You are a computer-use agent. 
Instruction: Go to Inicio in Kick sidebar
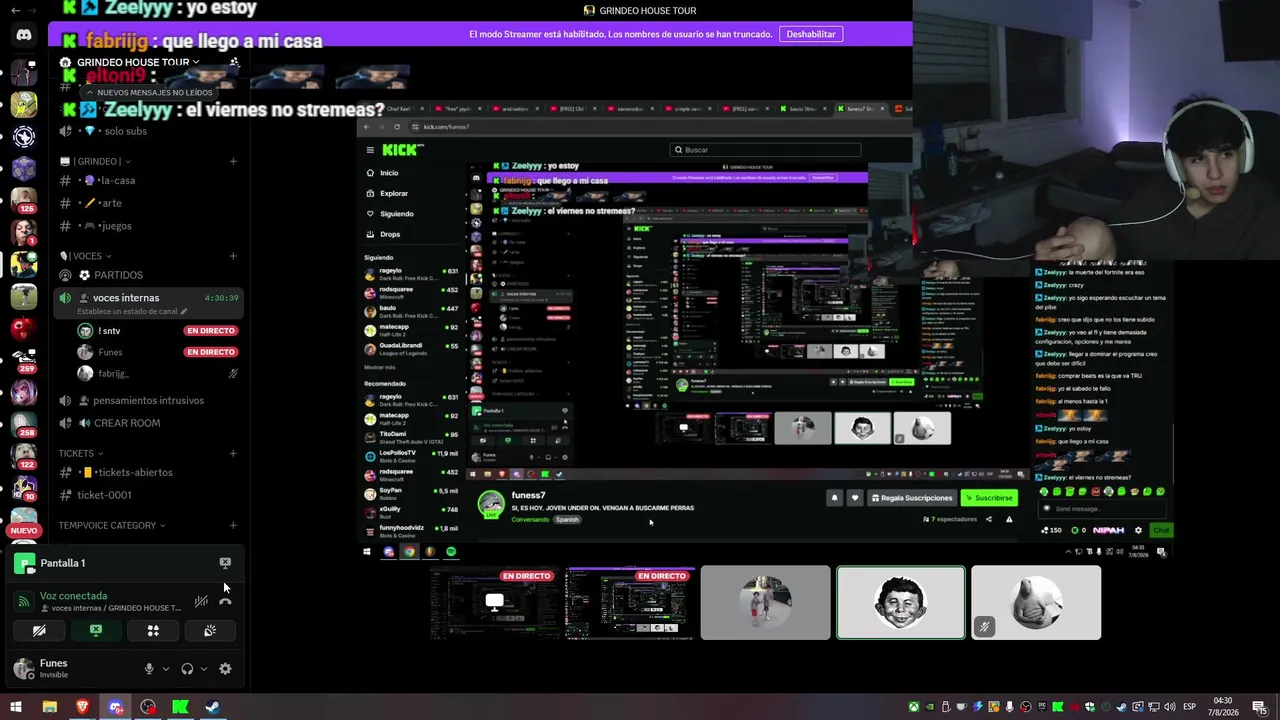389,173
